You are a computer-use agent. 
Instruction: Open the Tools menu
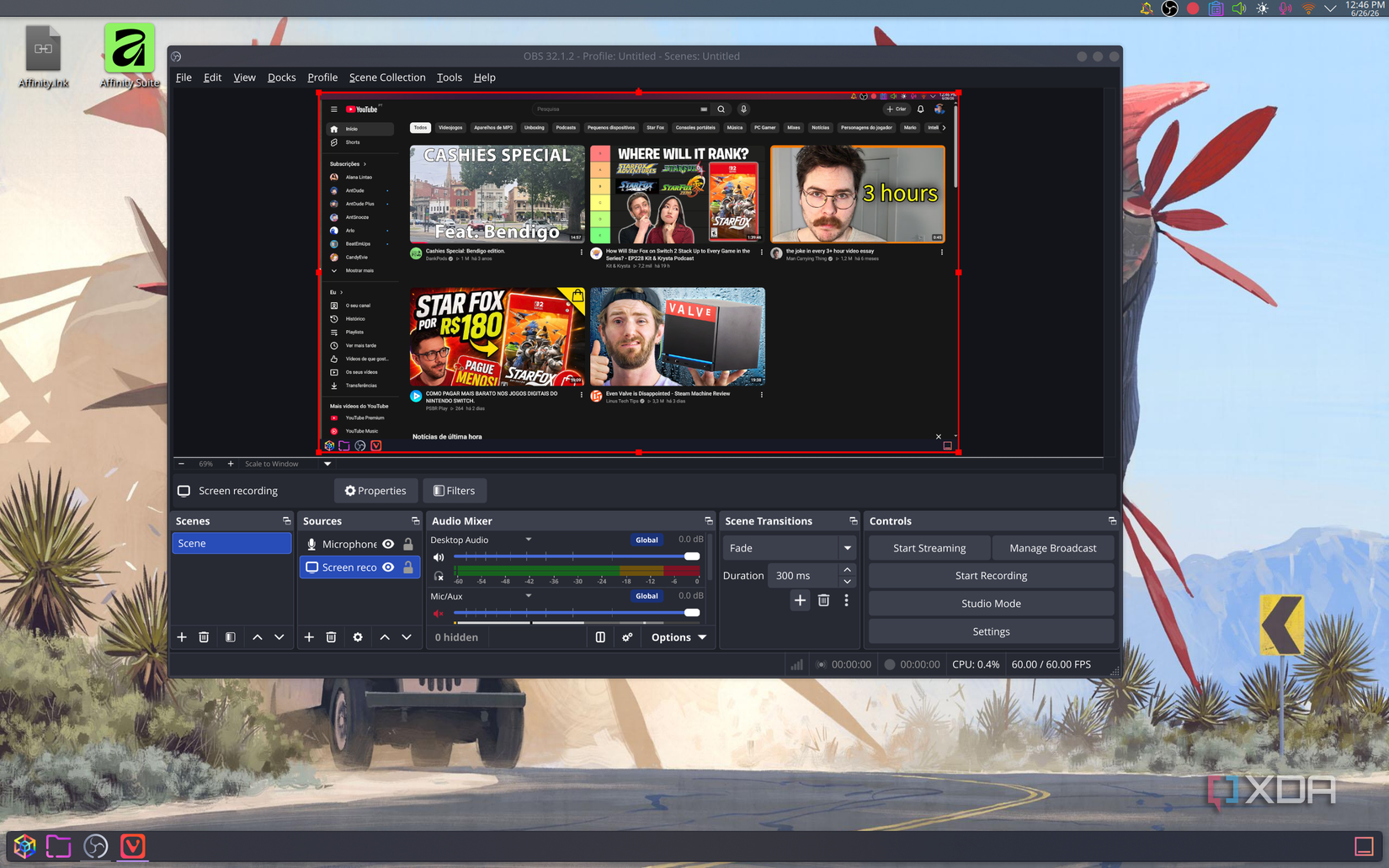[x=450, y=77]
